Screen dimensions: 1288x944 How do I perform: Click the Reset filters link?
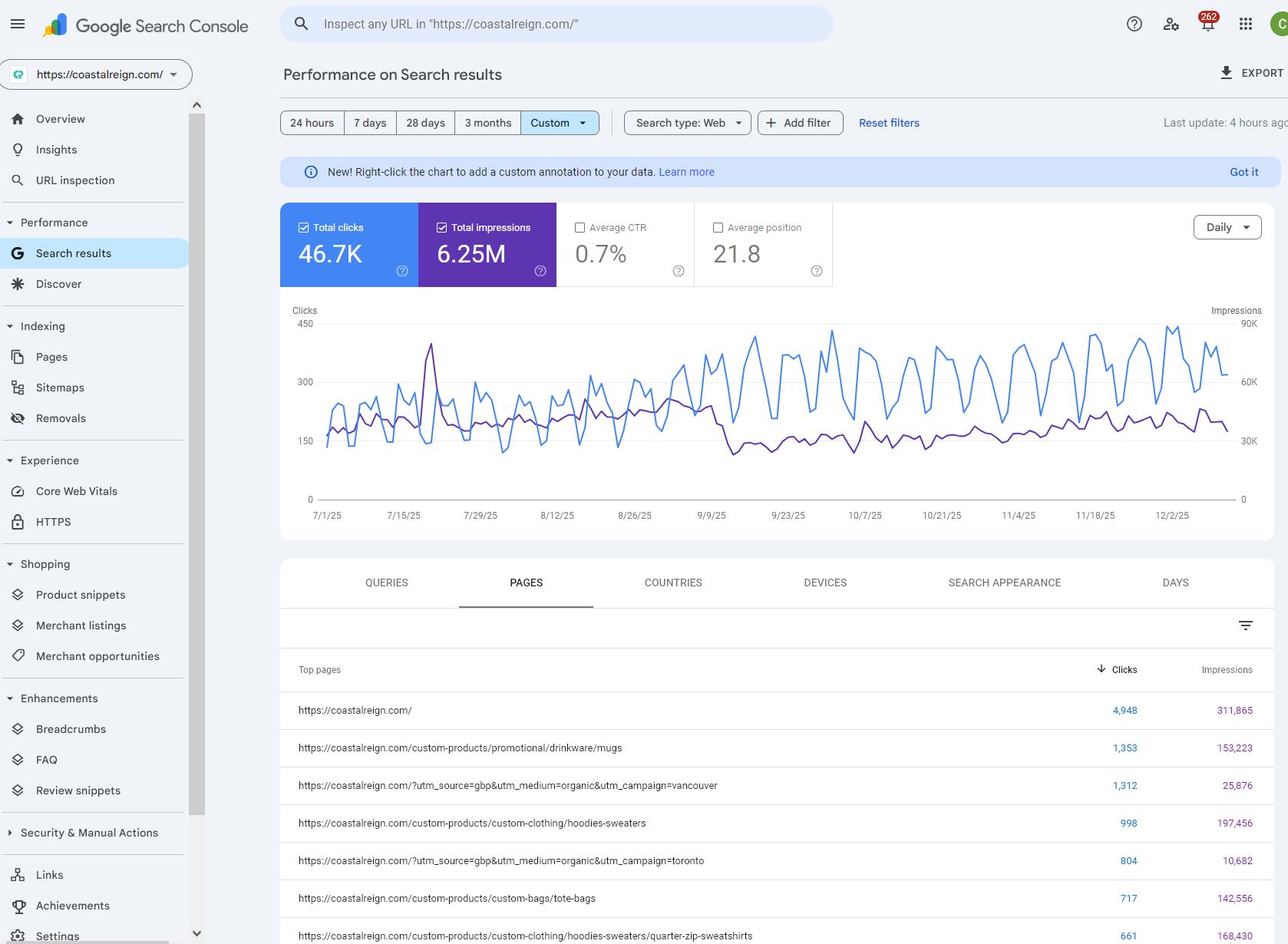[888, 123]
